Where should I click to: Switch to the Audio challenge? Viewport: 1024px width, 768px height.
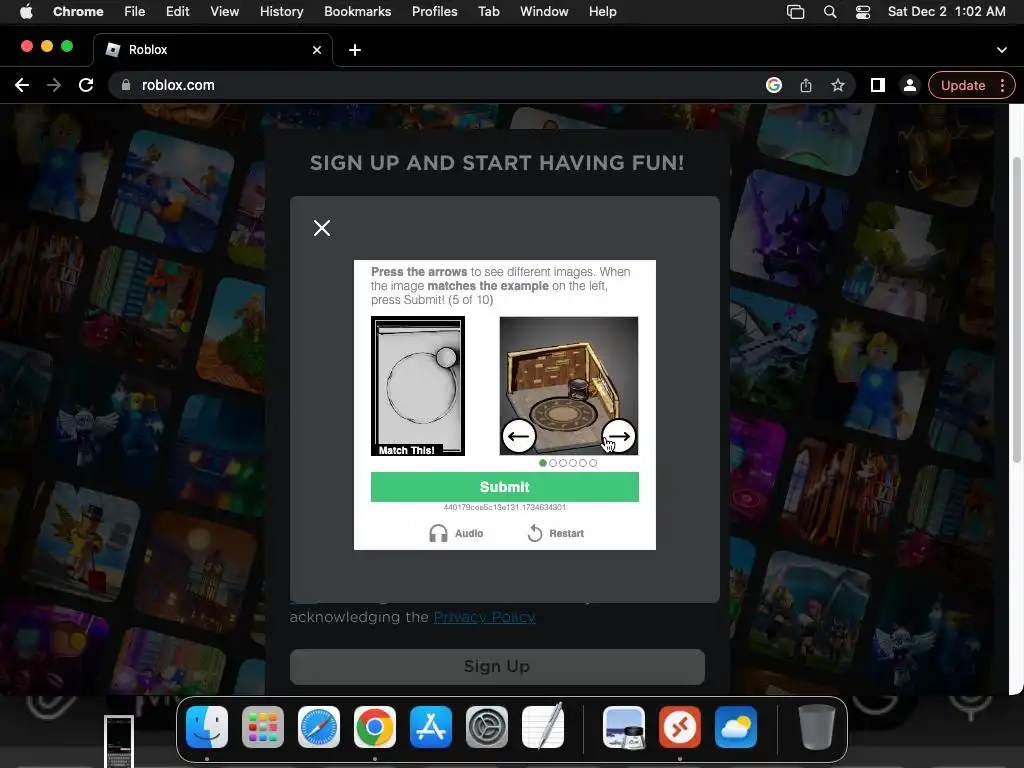[456, 534]
